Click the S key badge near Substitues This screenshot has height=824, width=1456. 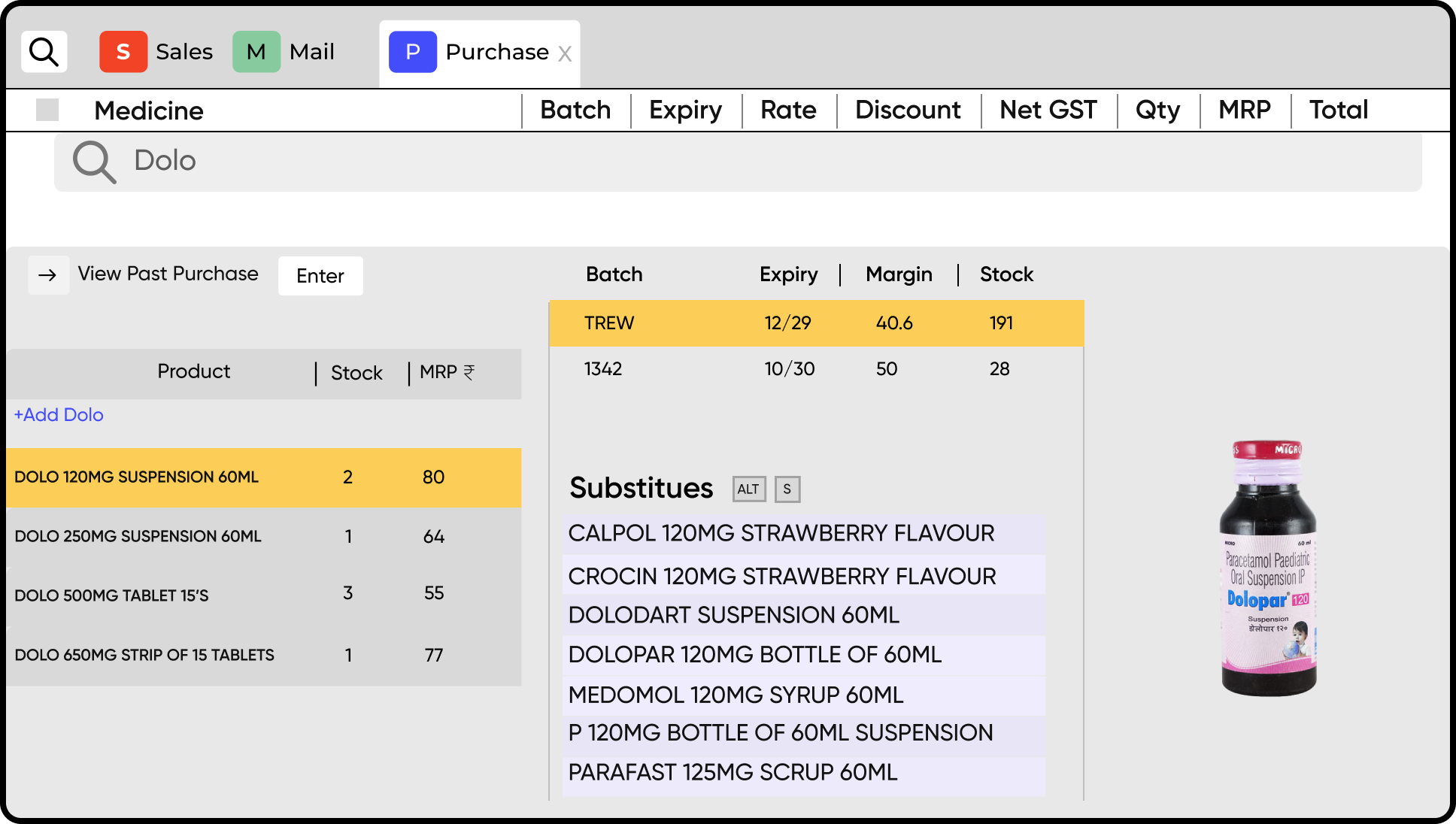(787, 489)
